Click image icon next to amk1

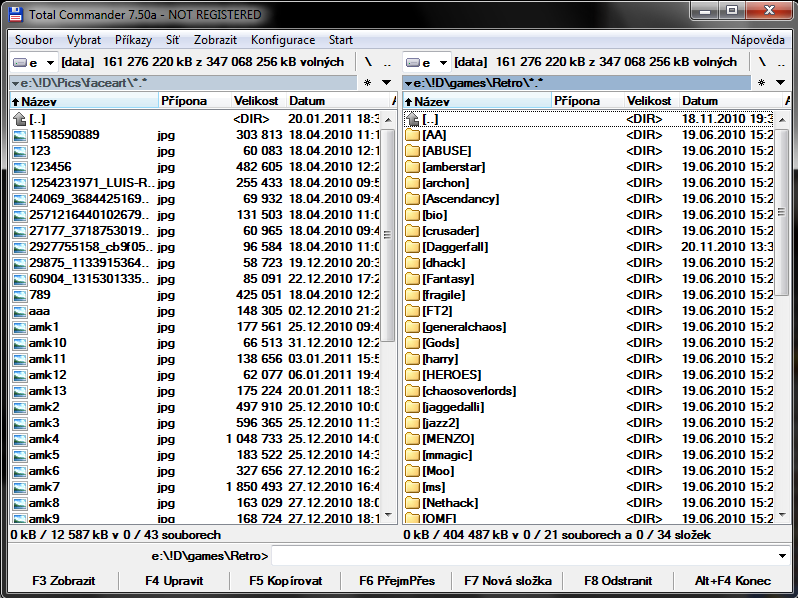coord(20,327)
